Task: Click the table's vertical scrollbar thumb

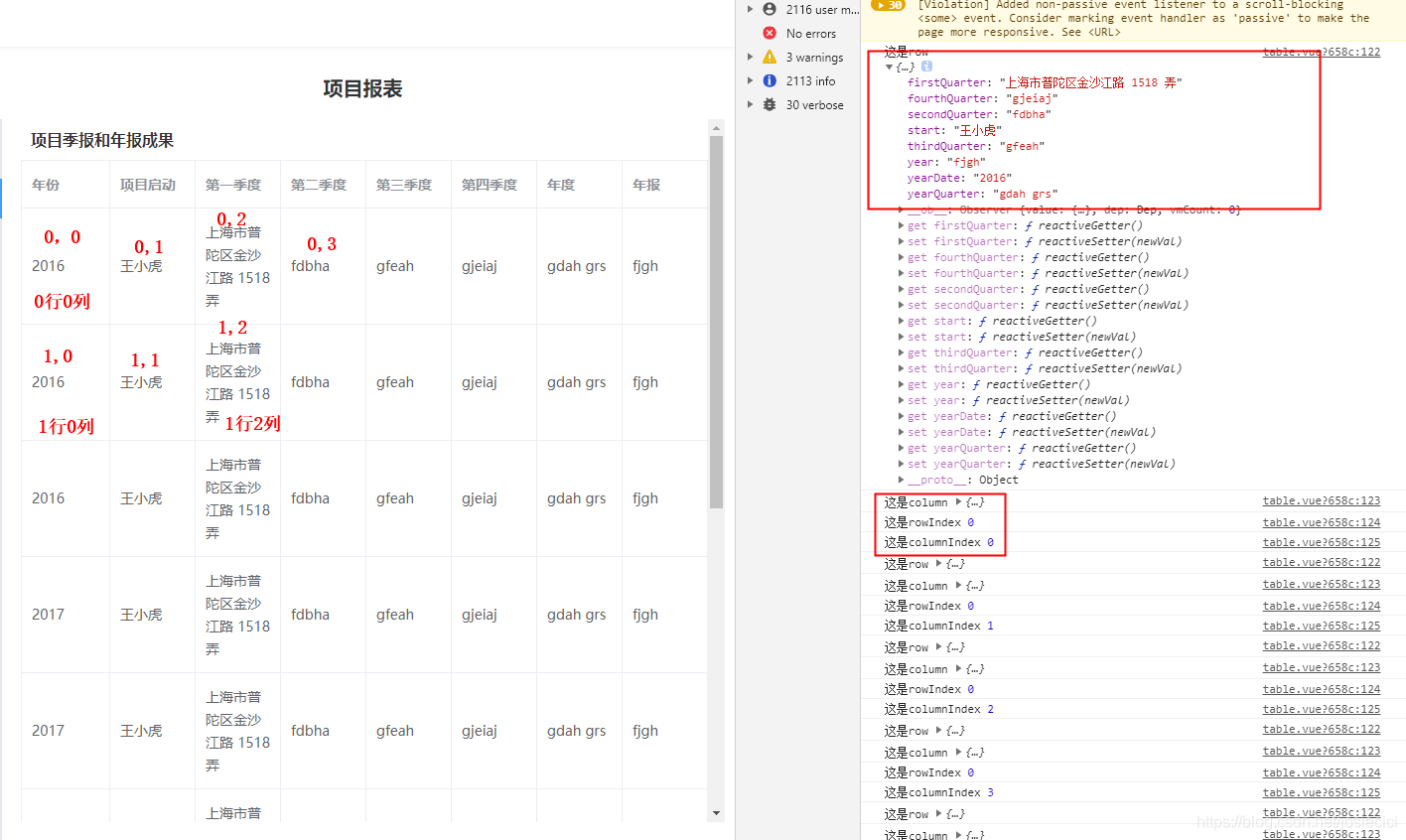Action: (717, 322)
